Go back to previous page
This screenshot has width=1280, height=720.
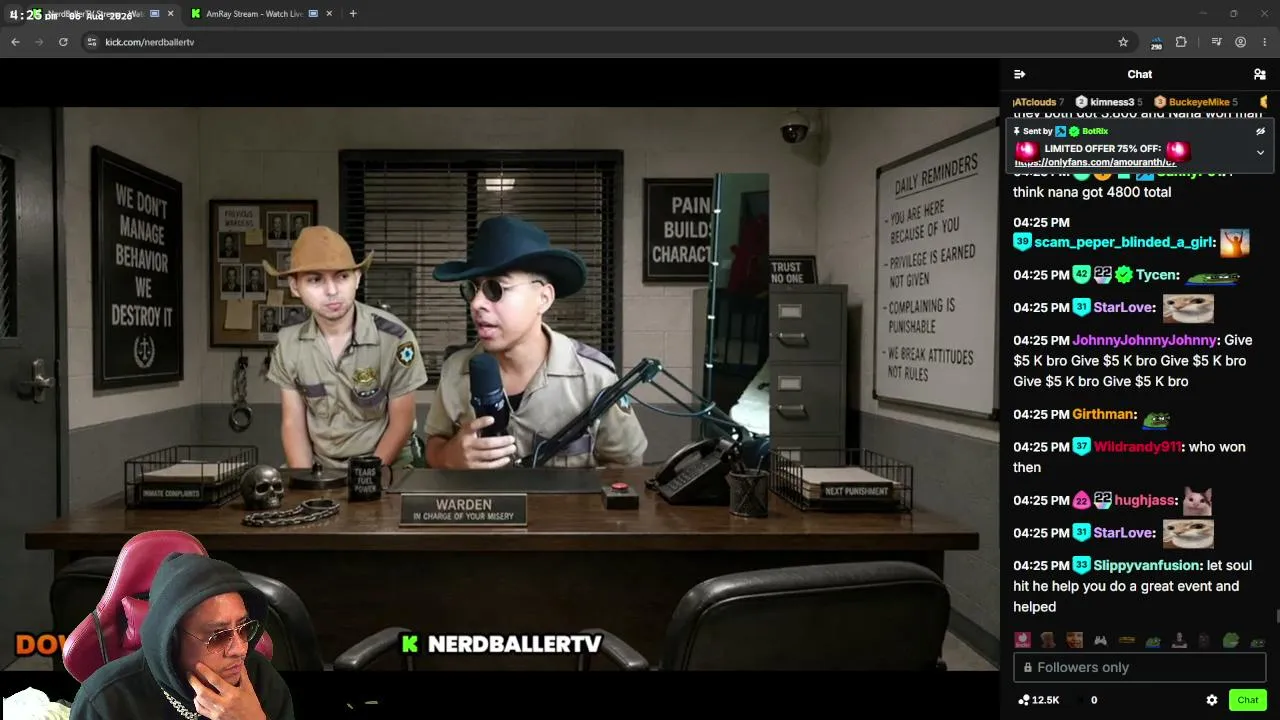[x=15, y=42]
